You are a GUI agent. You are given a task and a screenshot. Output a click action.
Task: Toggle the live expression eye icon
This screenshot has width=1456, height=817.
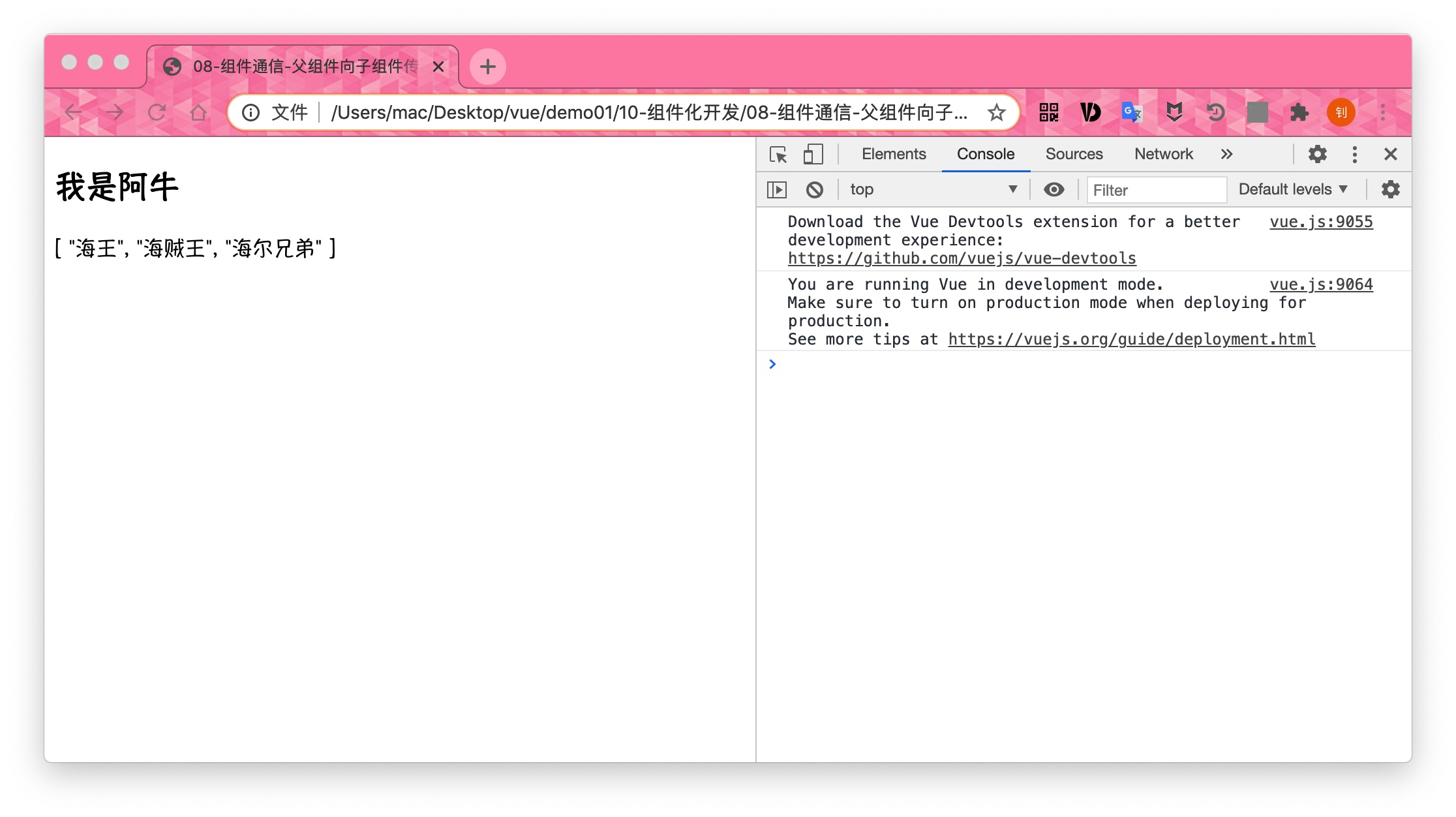1054,190
